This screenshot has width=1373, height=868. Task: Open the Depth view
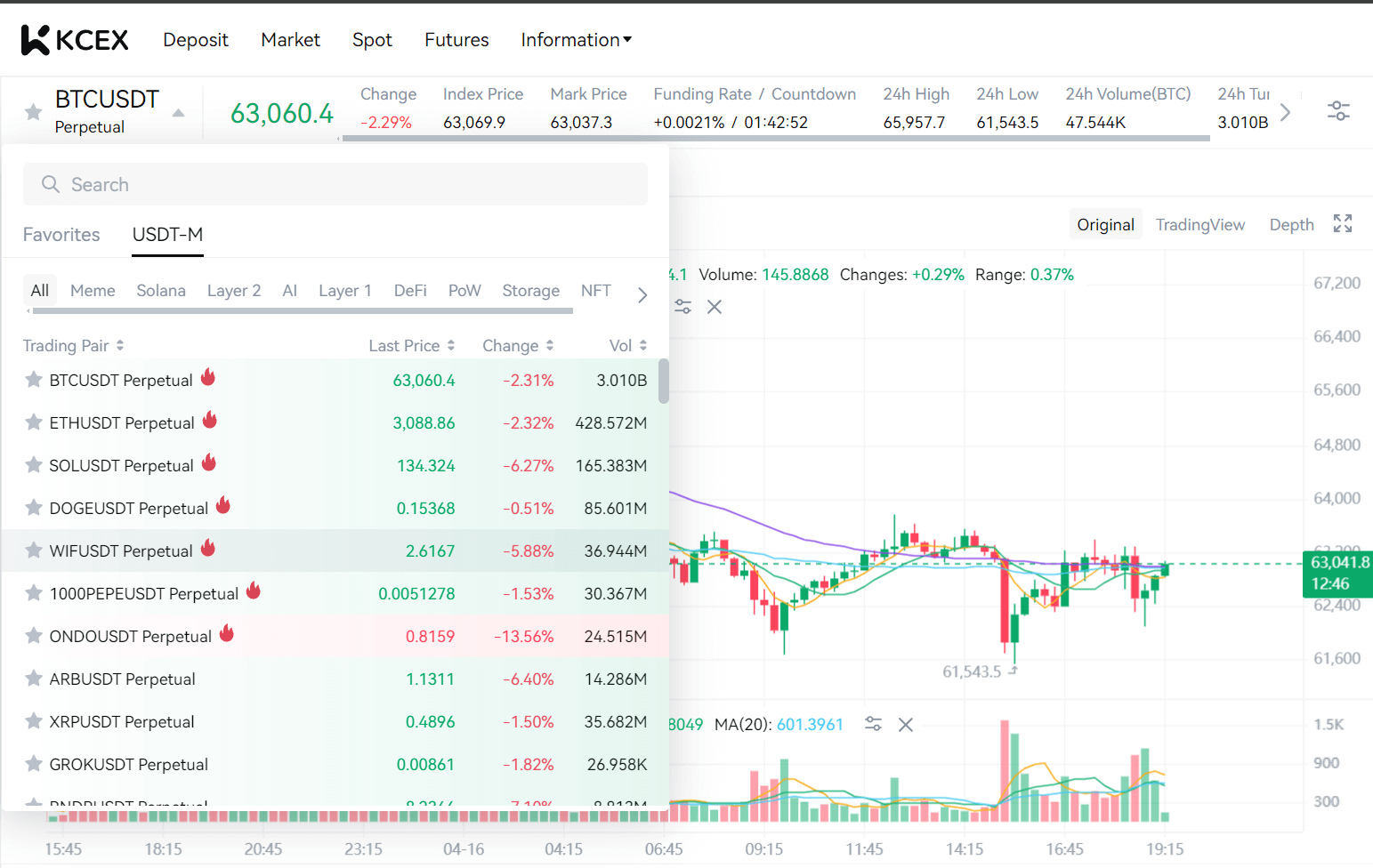coord(1291,224)
